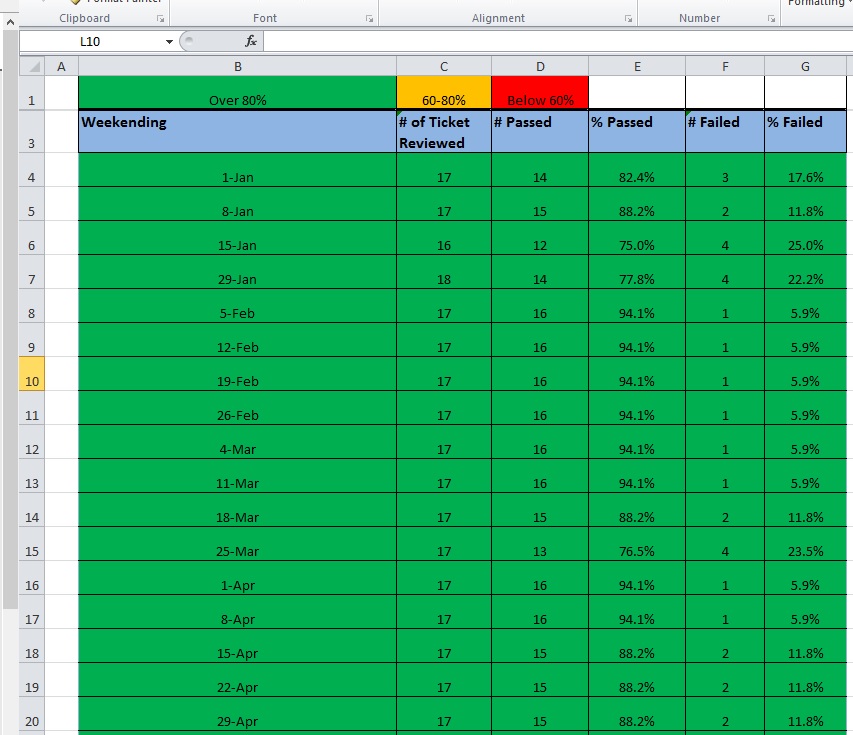
Task: Click passed count 13 in 25-Mar row
Action: pos(540,544)
